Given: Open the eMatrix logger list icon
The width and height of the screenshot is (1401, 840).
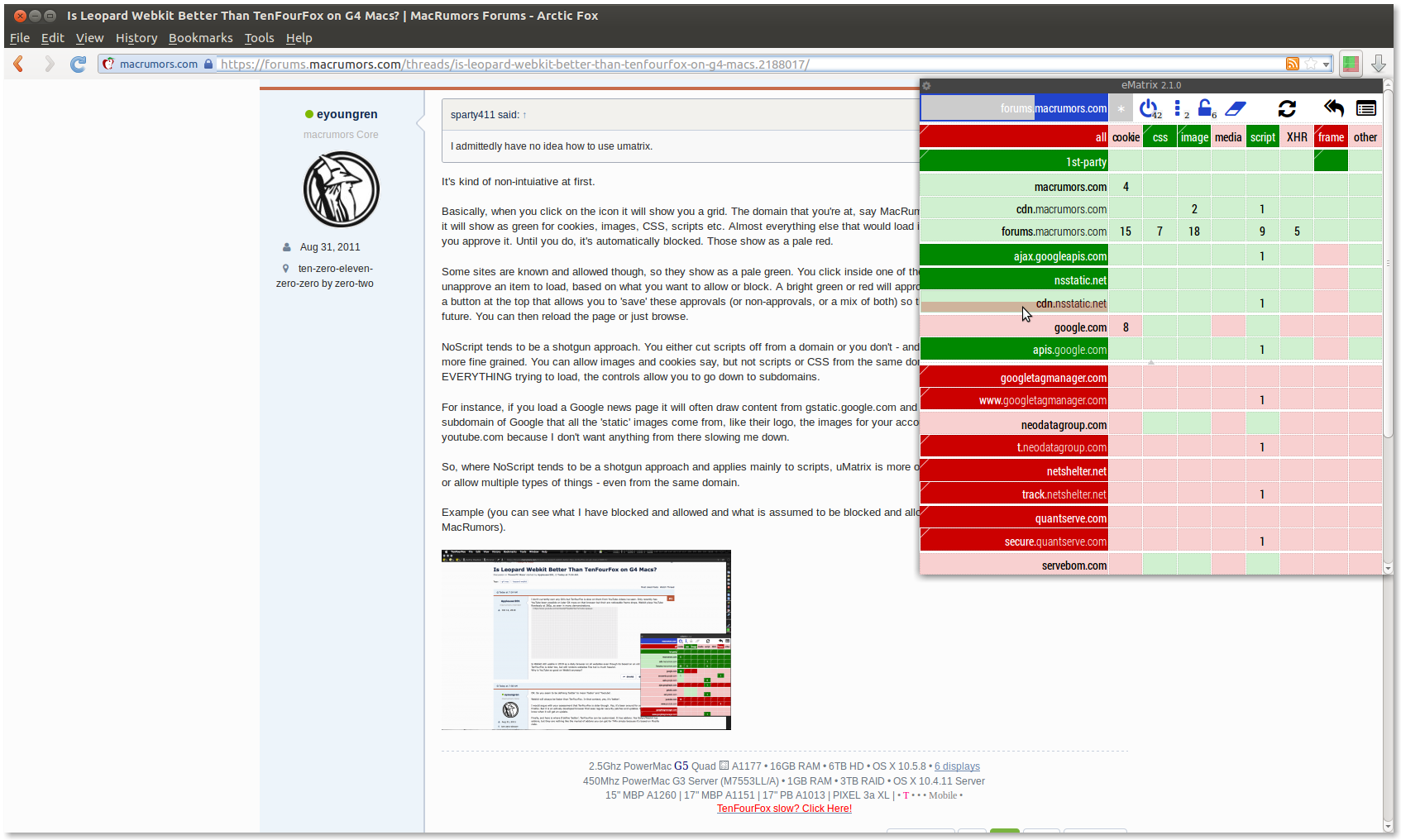Looking at the screenshot, I should point(1366,108).
